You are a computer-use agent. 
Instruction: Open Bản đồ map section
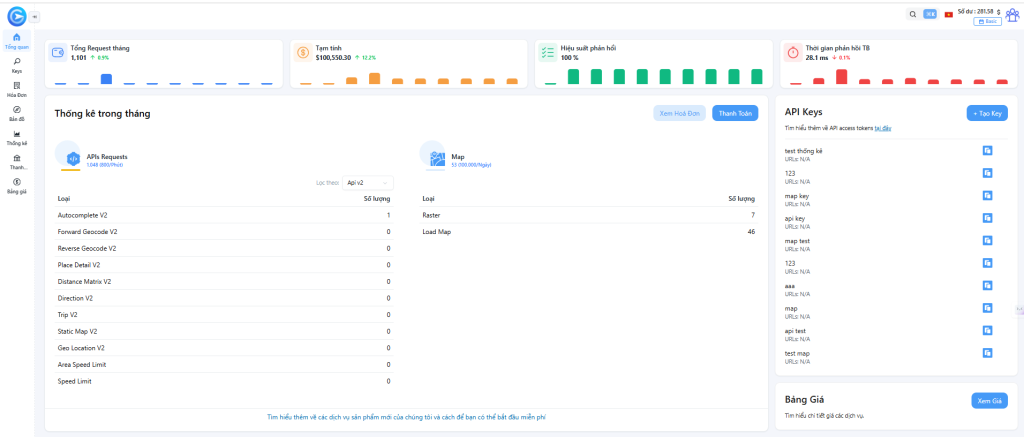point(17,113)
